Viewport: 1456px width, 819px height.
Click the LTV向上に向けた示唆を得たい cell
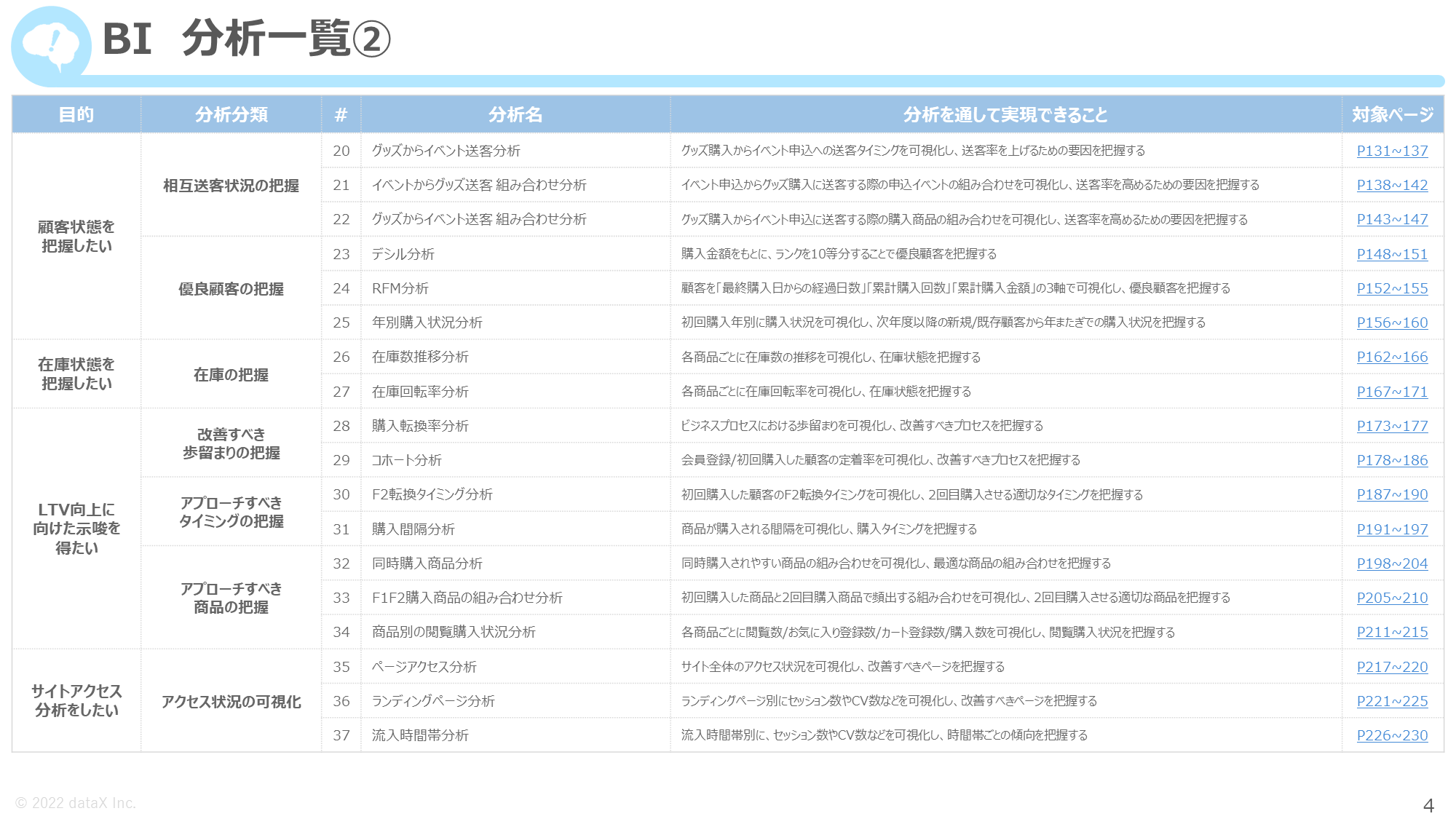(x=76, y=529)
